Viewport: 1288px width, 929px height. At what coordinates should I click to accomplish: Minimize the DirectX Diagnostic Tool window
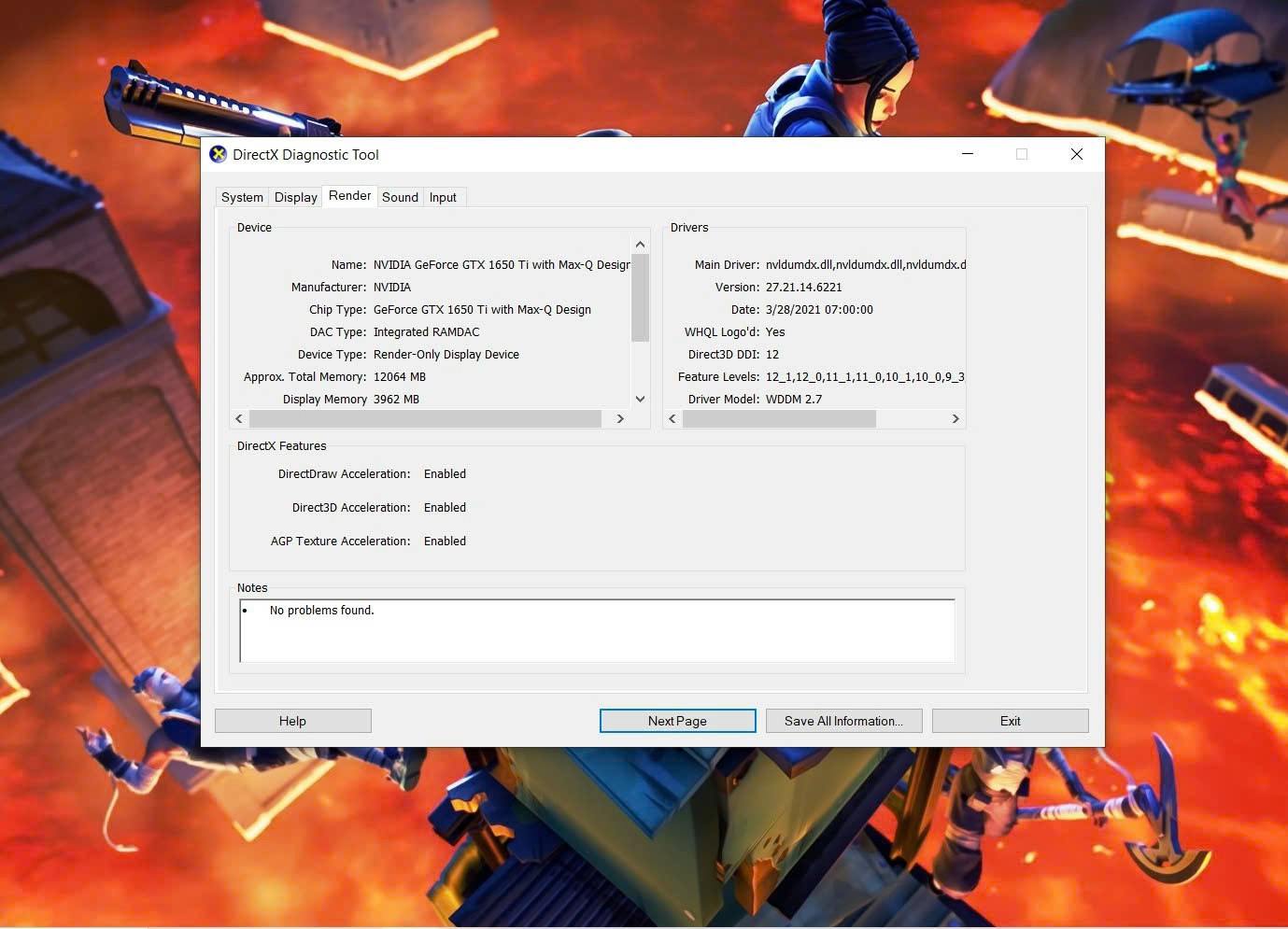968,154
